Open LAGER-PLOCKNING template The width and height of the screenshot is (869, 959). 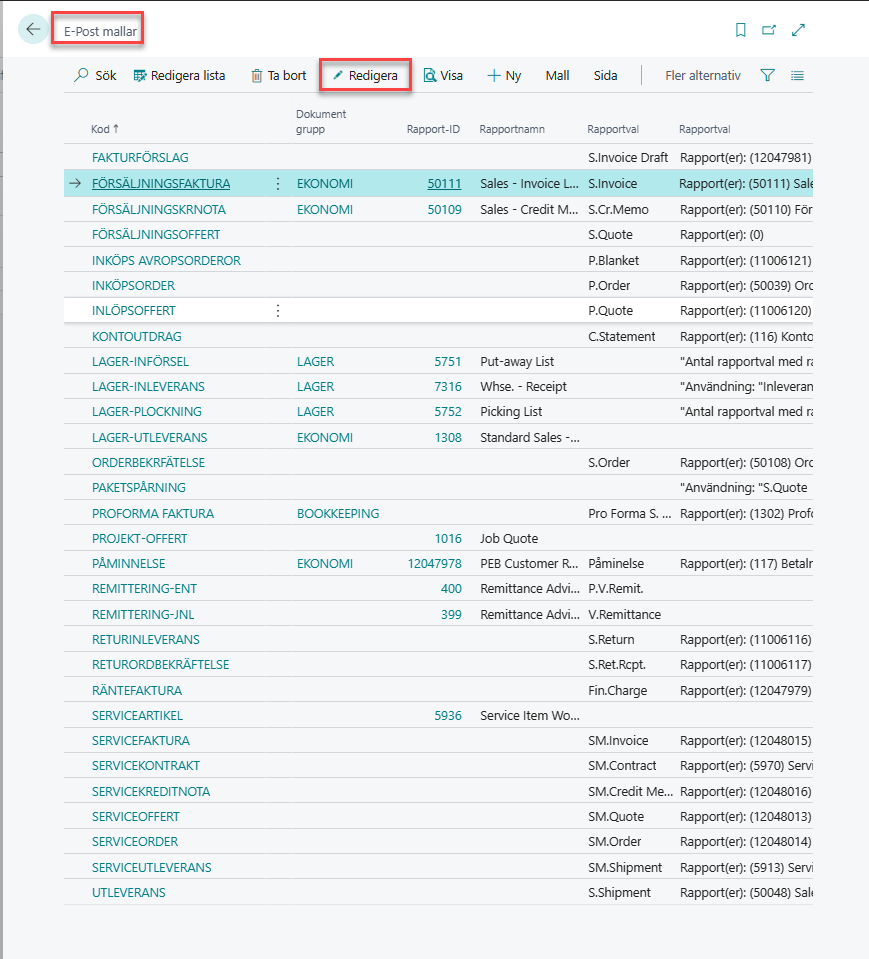147,412
